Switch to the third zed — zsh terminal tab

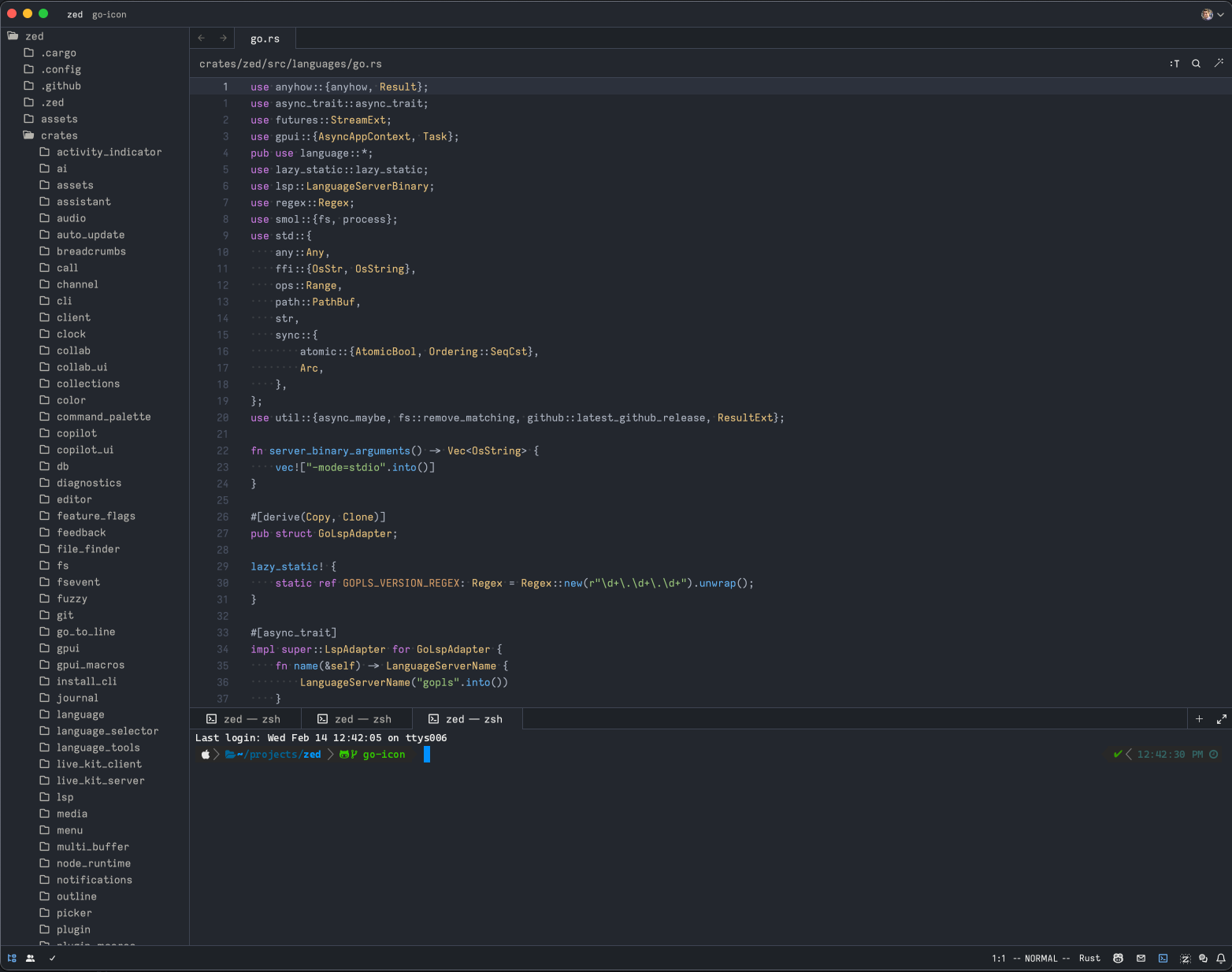tap(467, 719)
